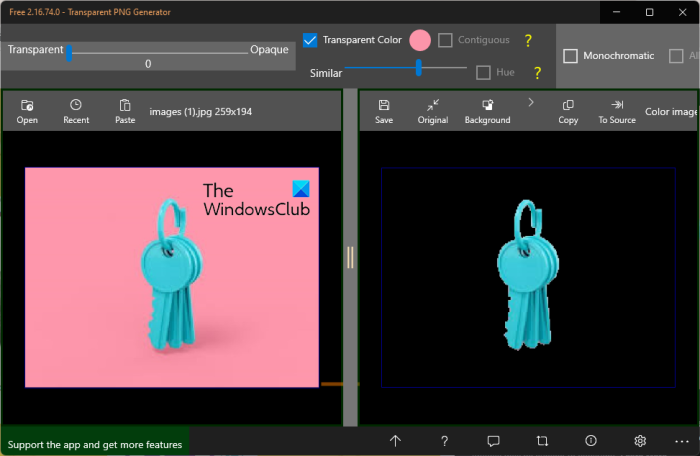Pick the pink transparent color swatch
Screen dimensions: 700x456
pos(420,41)
